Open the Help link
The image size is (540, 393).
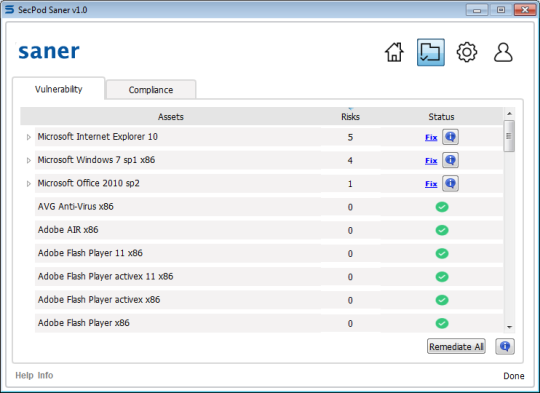point(24,375)
